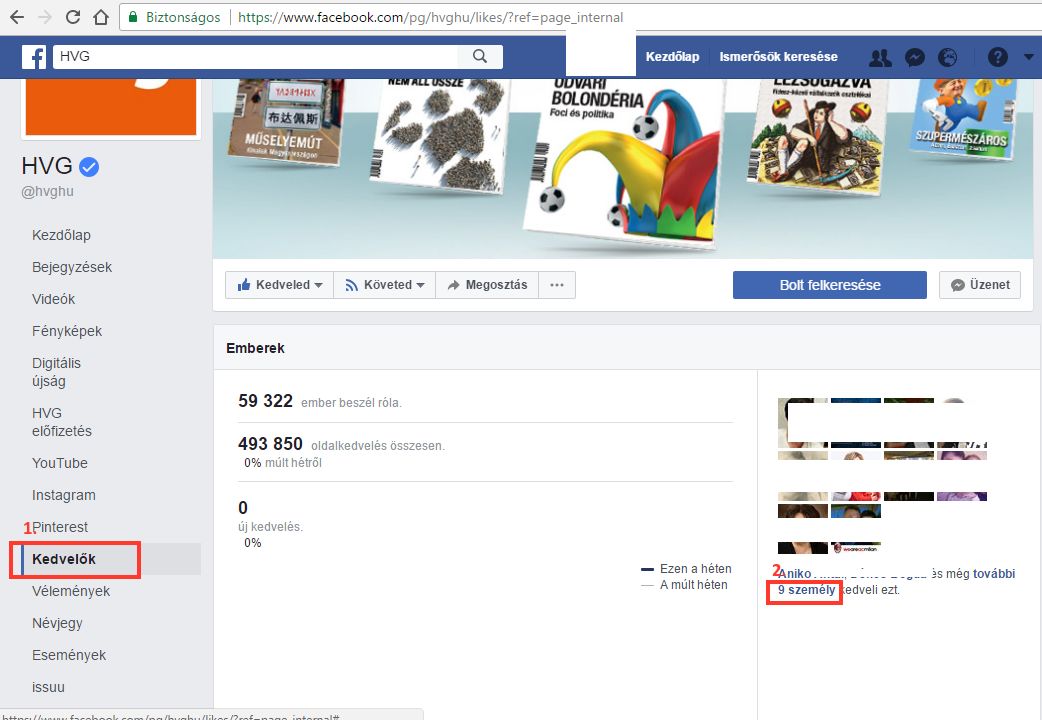Click the 59 322 ember beszél róla count
The width and height of the screenshot is (1042, 720).
(x=320, y=401)
